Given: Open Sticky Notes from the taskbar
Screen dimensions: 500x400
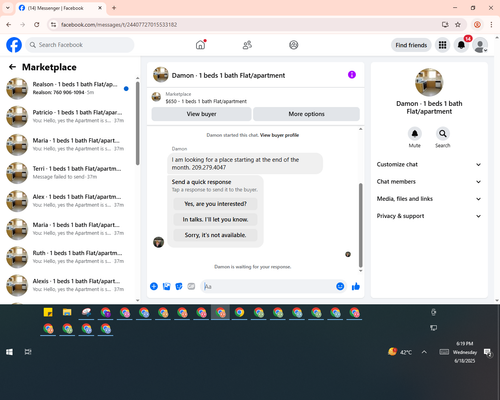Looking at the screenshot, I should click(x=48, y=312).
